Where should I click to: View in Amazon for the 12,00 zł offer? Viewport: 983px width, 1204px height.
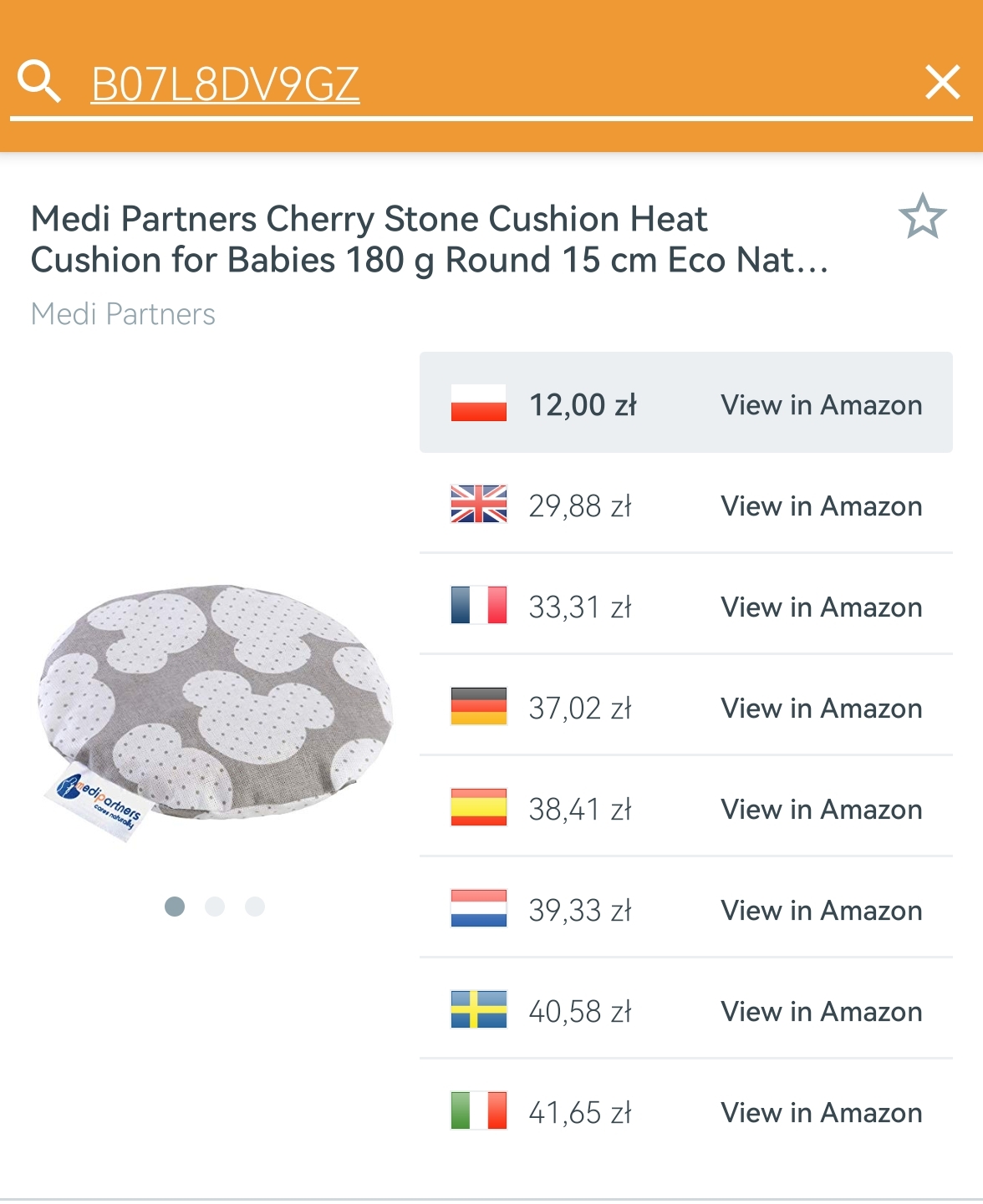pos(821,405)
